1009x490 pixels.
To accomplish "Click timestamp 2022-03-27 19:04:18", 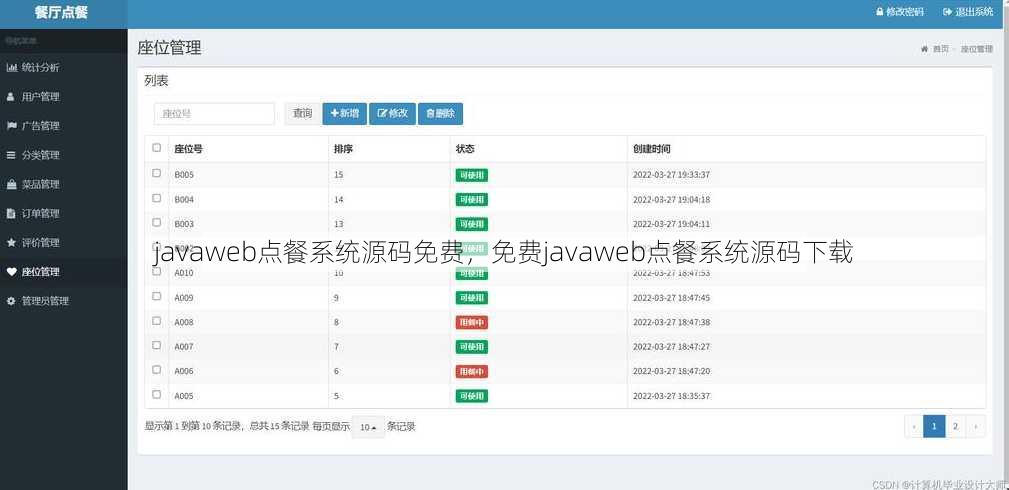I will 671,200.
